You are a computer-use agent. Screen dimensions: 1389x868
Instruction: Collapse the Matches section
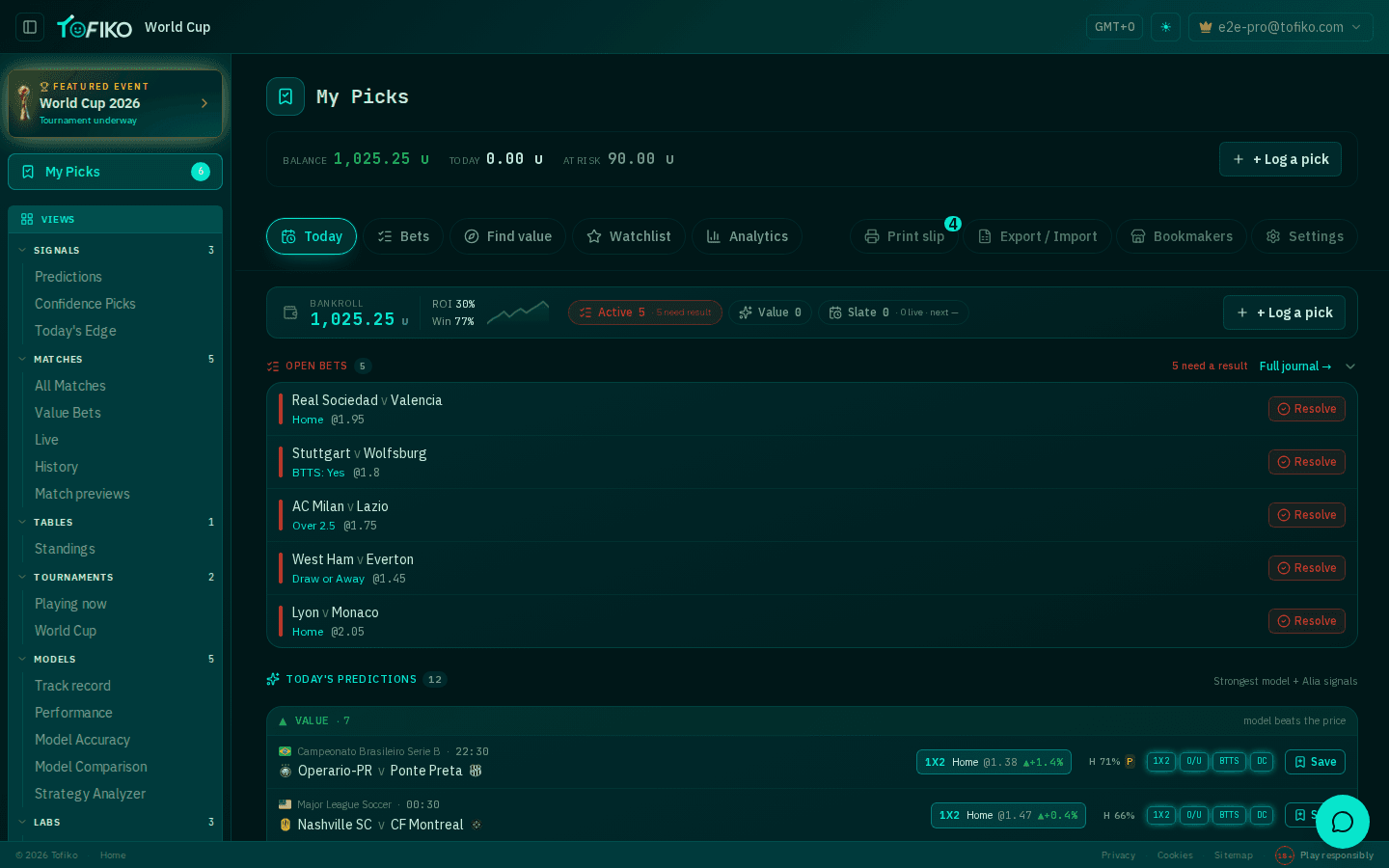coord(22,359)
